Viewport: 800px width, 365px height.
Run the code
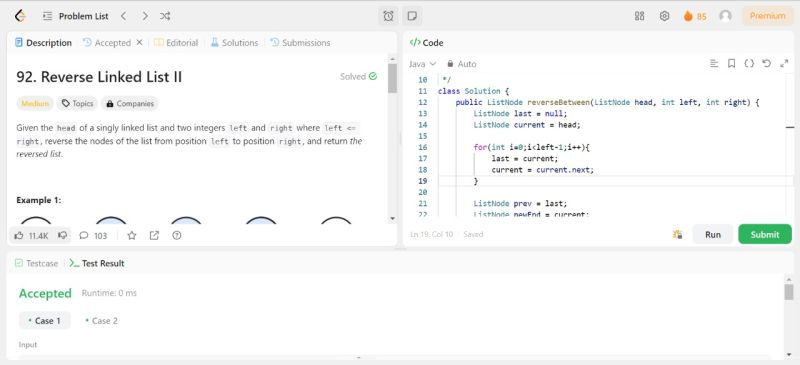(713, 234)
